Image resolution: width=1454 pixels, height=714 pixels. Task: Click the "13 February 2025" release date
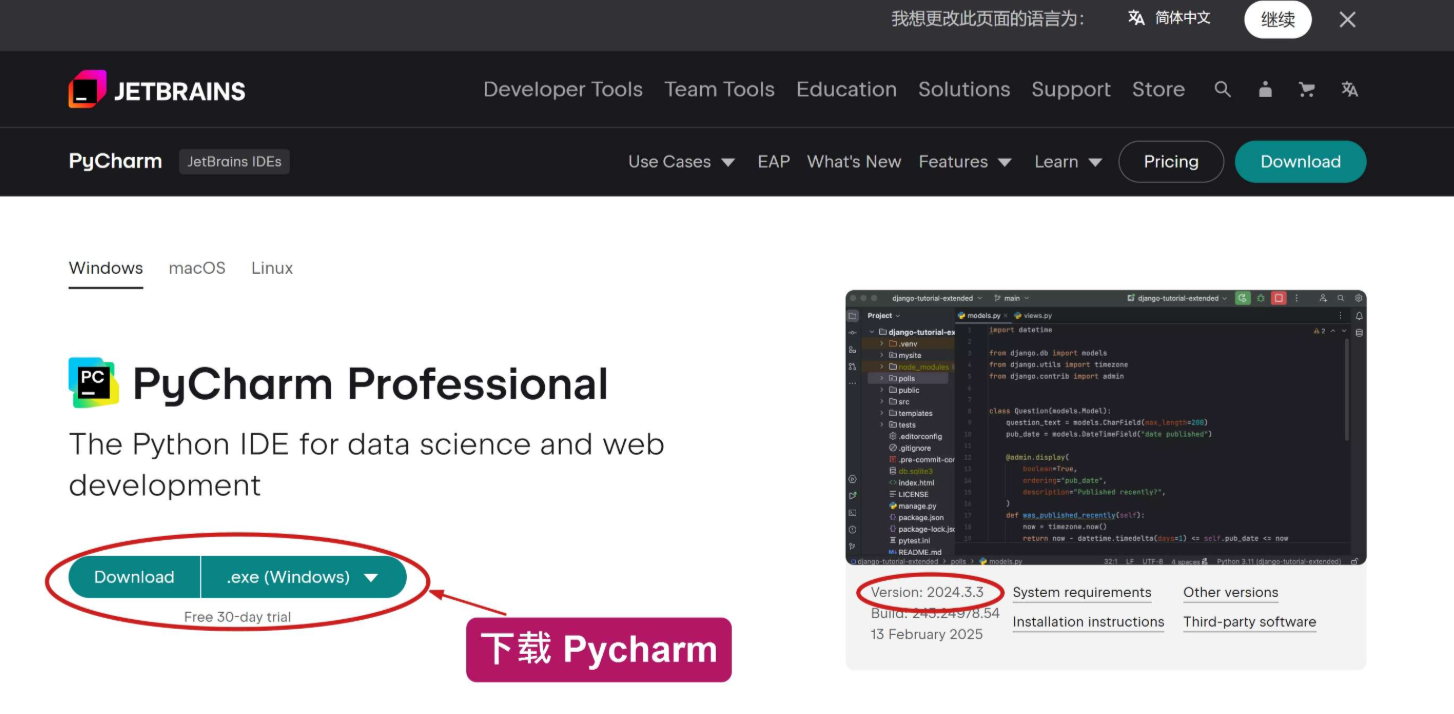927,634
